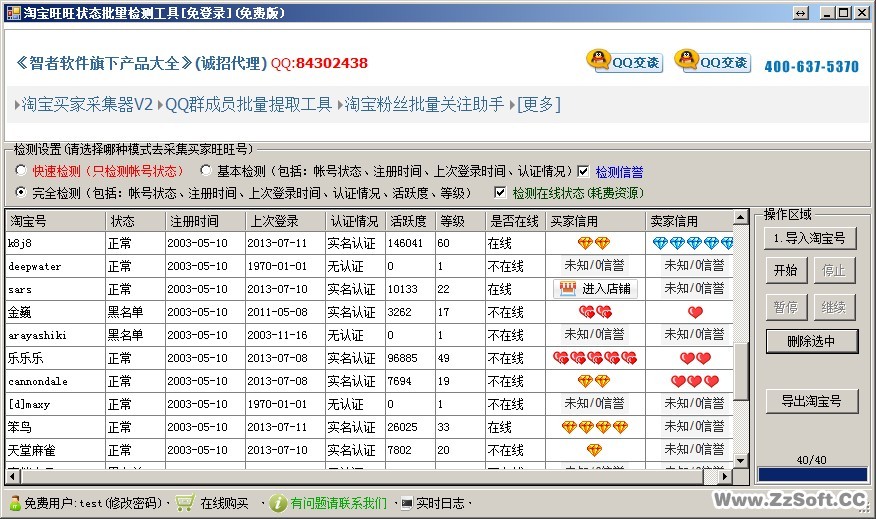Viewport: 876px width, 519px height.
Task: Toggle the 检测在线状态 checkbox
Action: coord(501,192)
